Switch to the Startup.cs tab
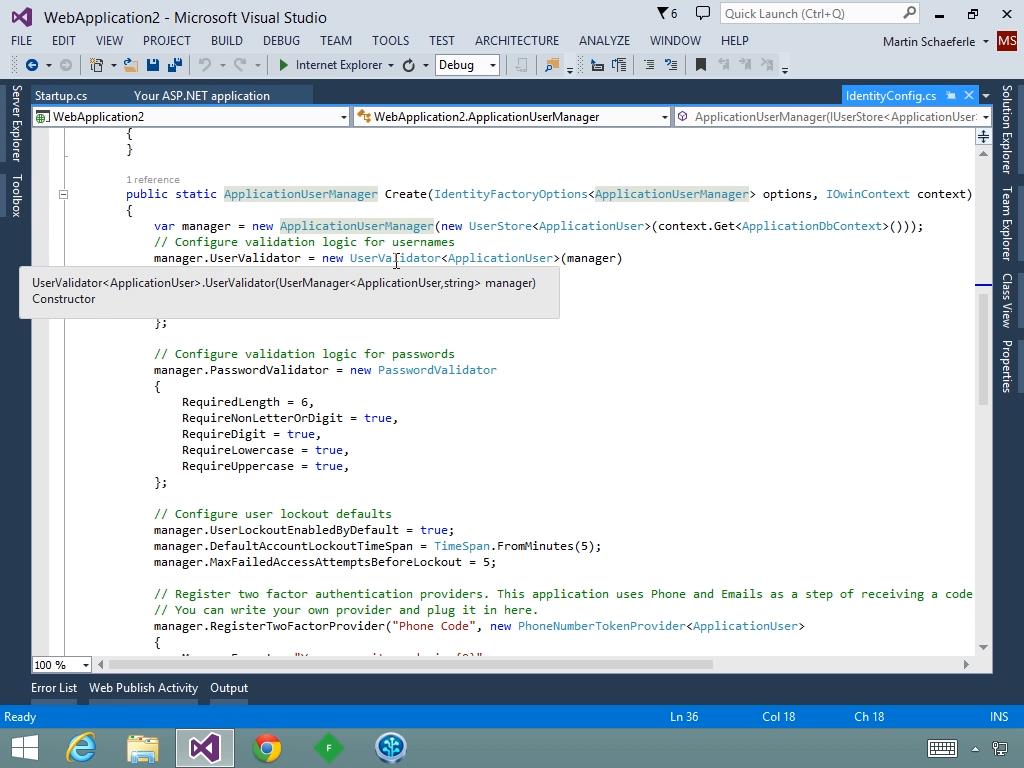This screenshot has width=1024, height=768. pos(61,95)
